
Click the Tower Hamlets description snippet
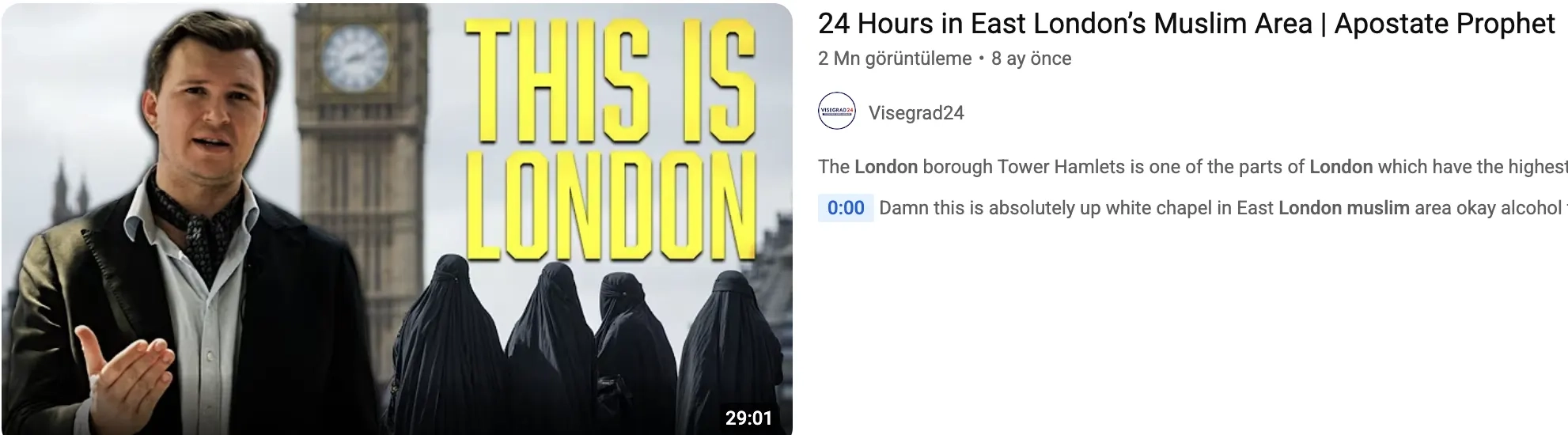tap(1192, 167)
